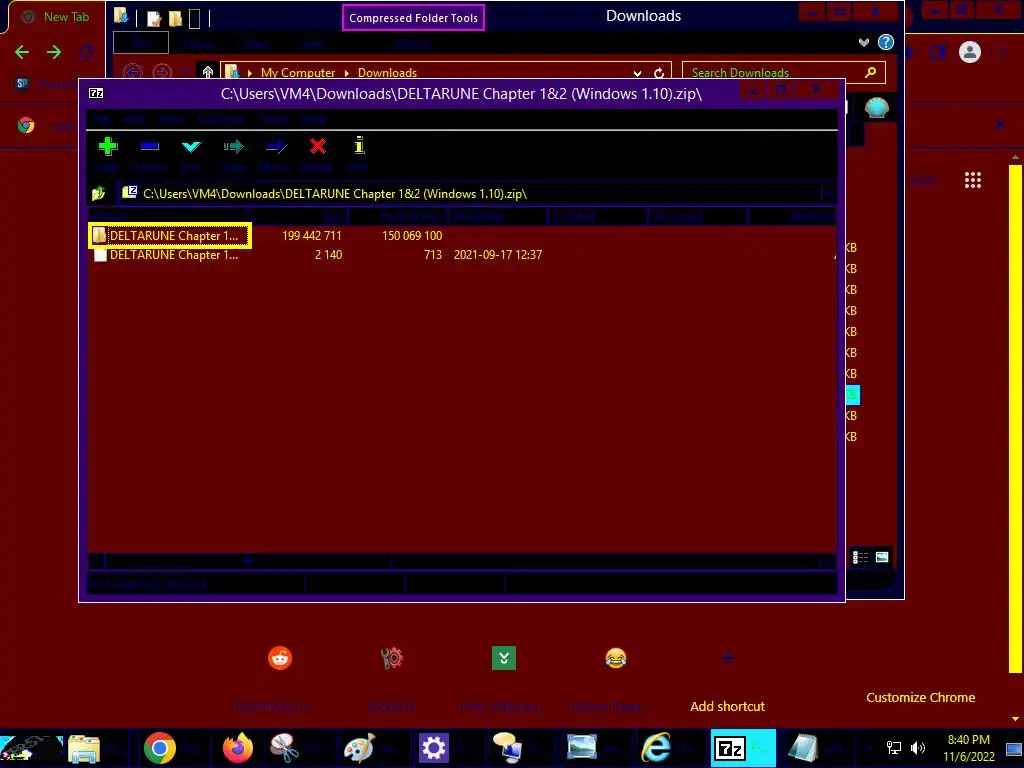Open the File tab in Downloads Explorer
The width and height of the screenshot is (1024, 768).
(x=141, y=44)
